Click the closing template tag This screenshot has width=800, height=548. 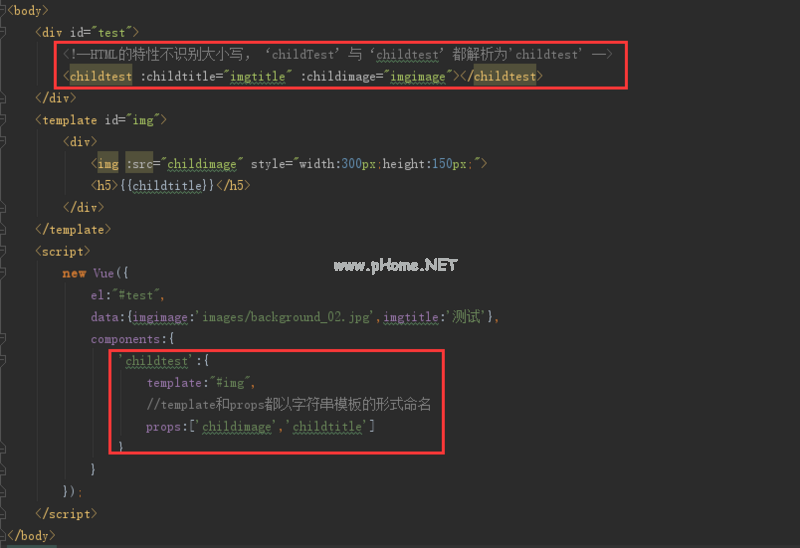73,229
